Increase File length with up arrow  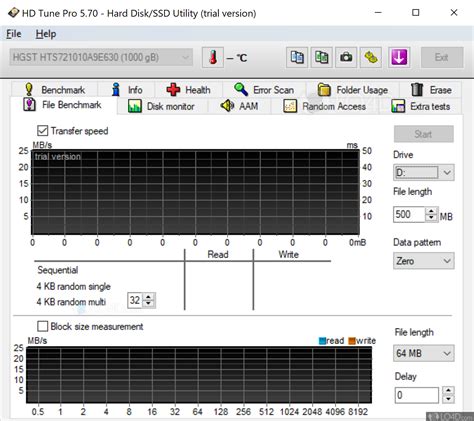(431, 211)
